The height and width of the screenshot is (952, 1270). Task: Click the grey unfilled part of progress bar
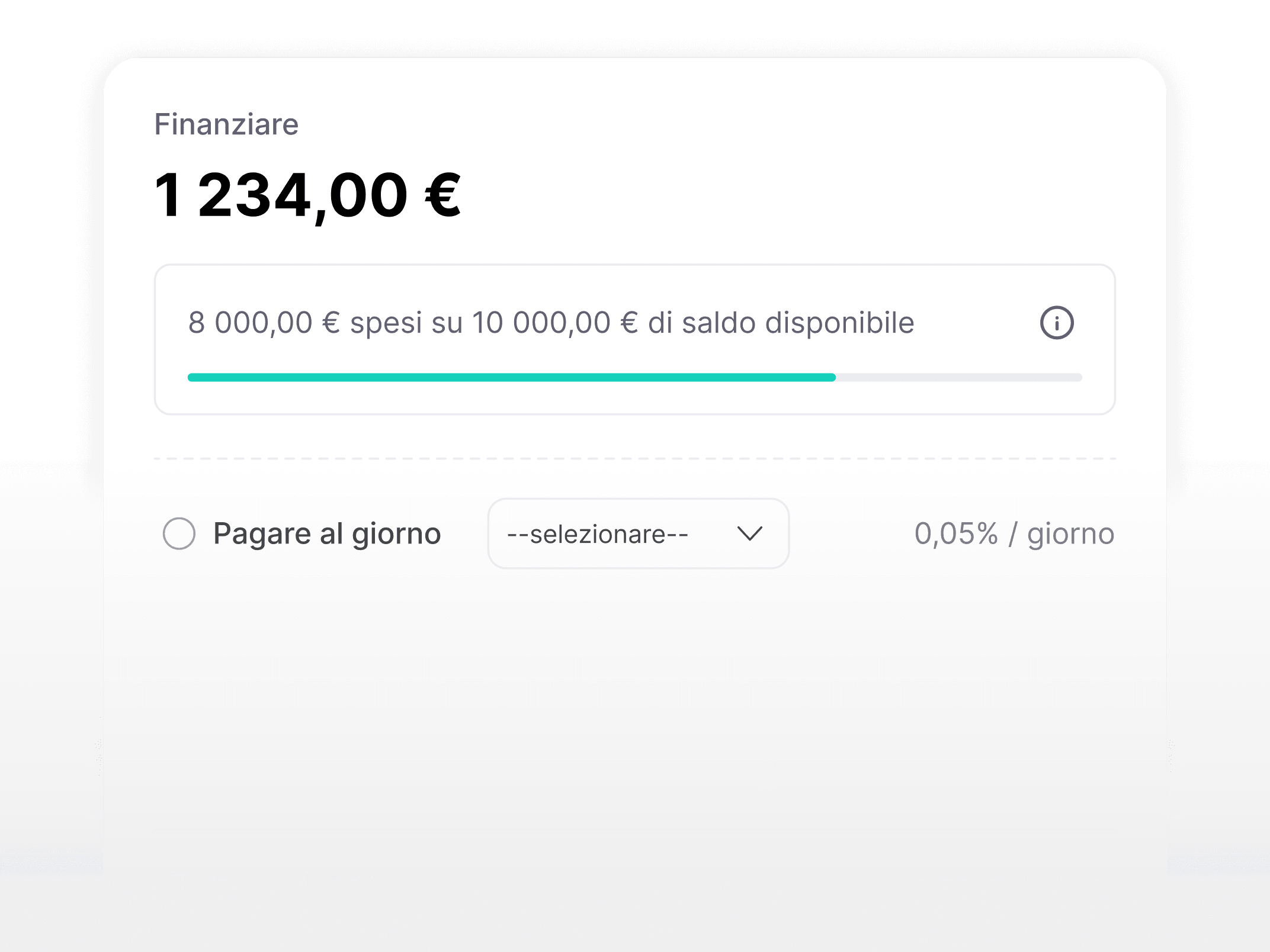[959, 377]
